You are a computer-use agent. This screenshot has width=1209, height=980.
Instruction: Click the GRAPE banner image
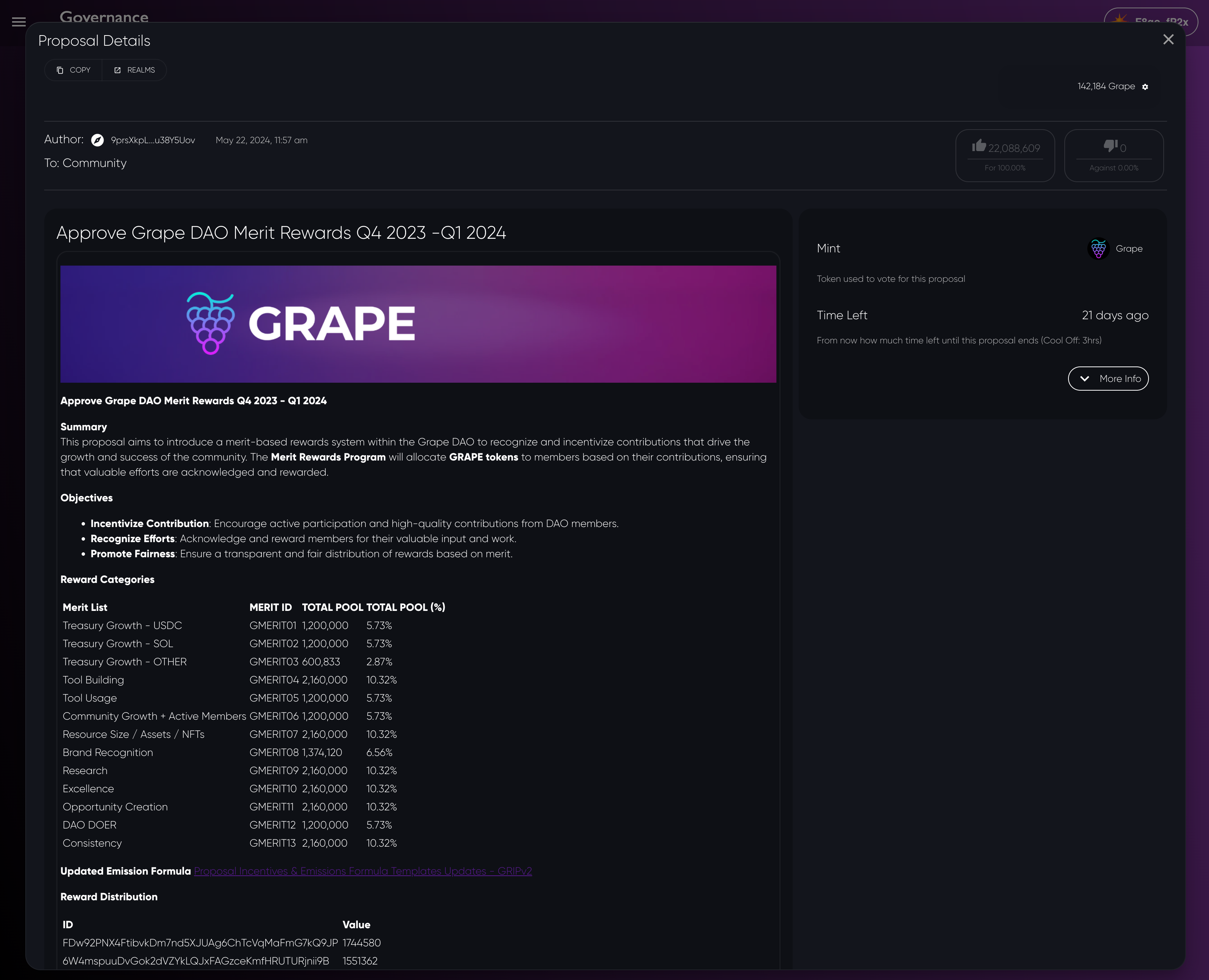418,324
